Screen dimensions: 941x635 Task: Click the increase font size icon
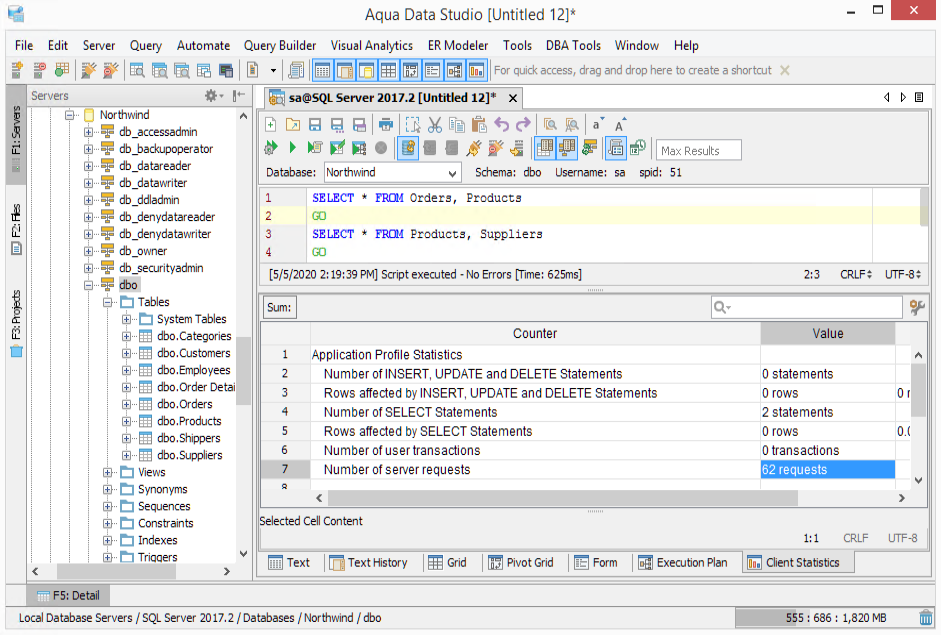[x=620, y=125]
